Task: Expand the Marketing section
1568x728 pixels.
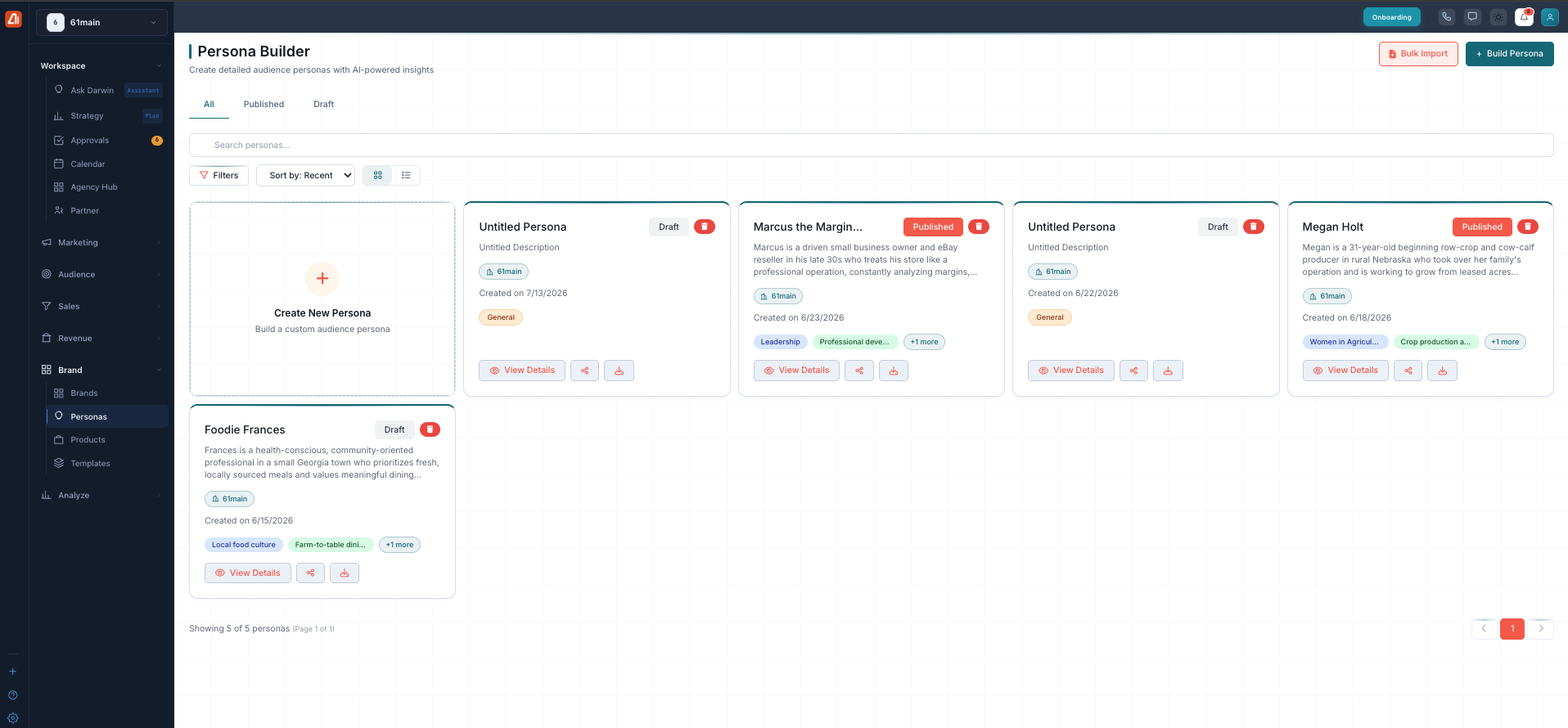Action: point(101,243)
